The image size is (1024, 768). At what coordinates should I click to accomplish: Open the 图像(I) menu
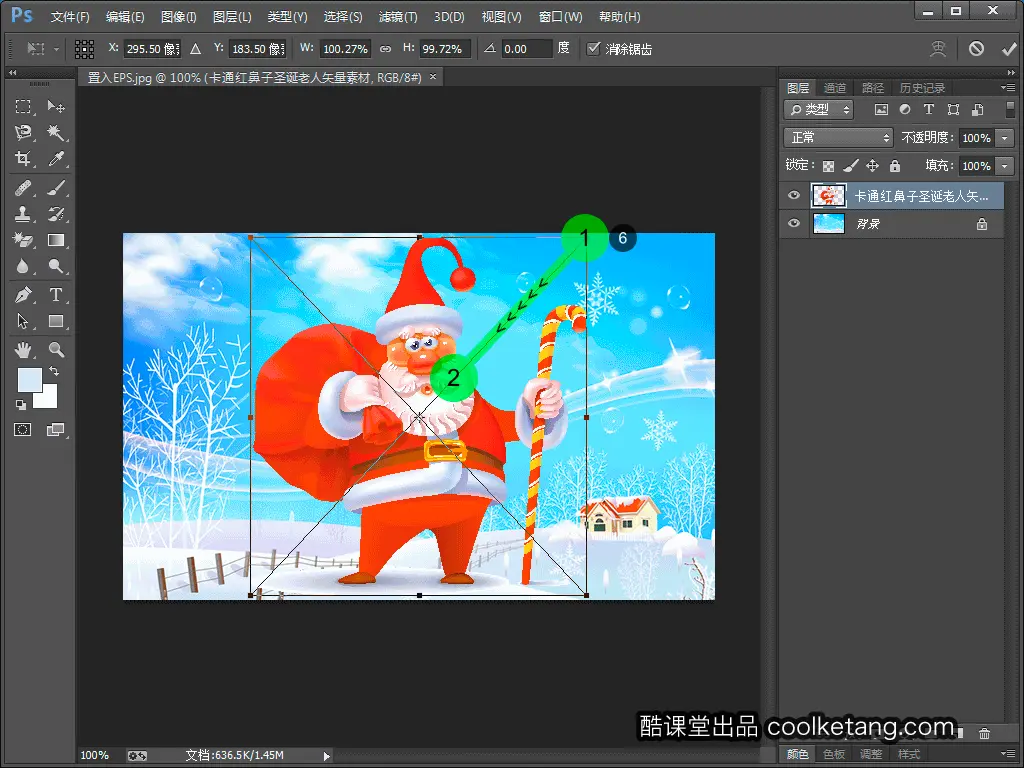tap(178, 17)
